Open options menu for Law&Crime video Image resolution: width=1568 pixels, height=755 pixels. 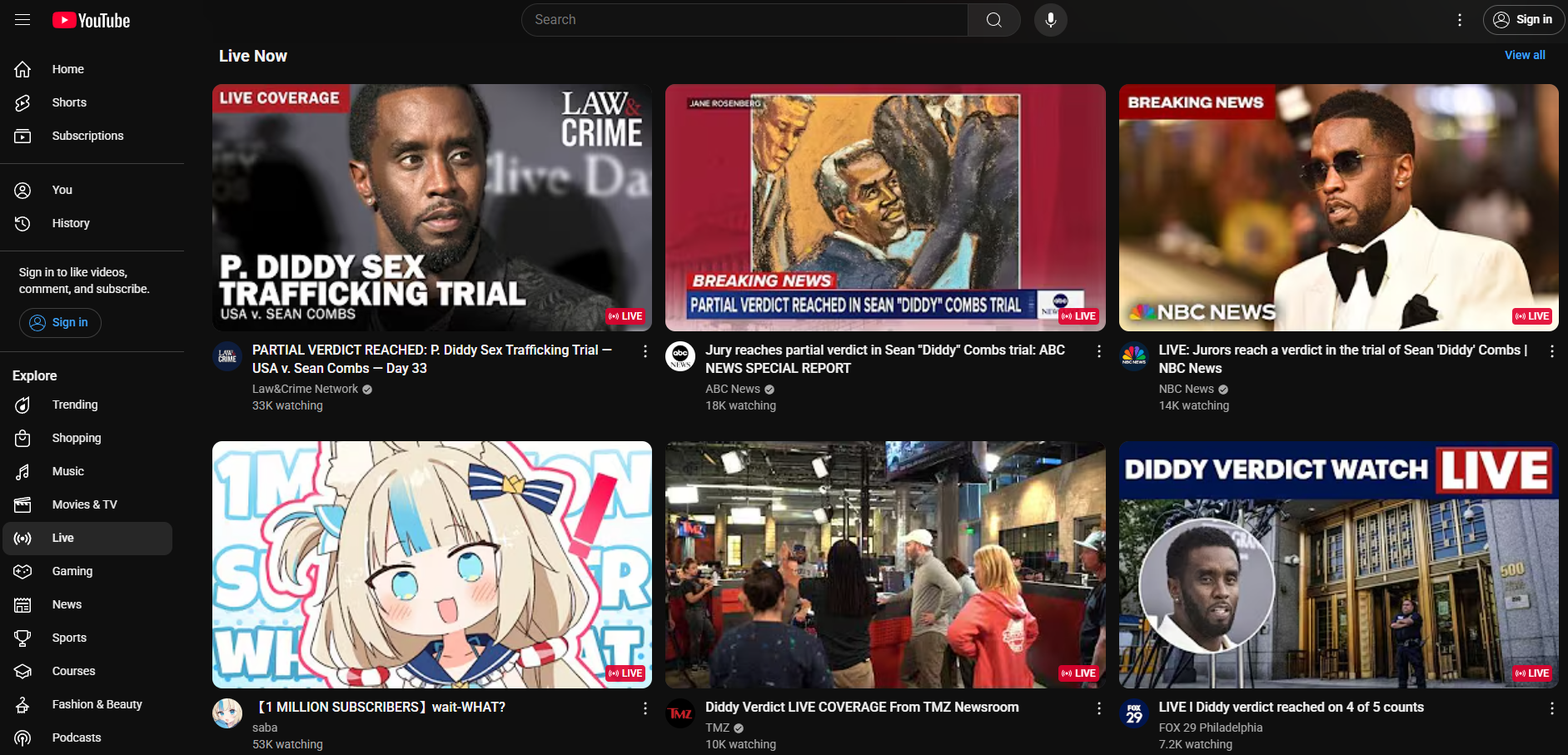coord(645,351)
